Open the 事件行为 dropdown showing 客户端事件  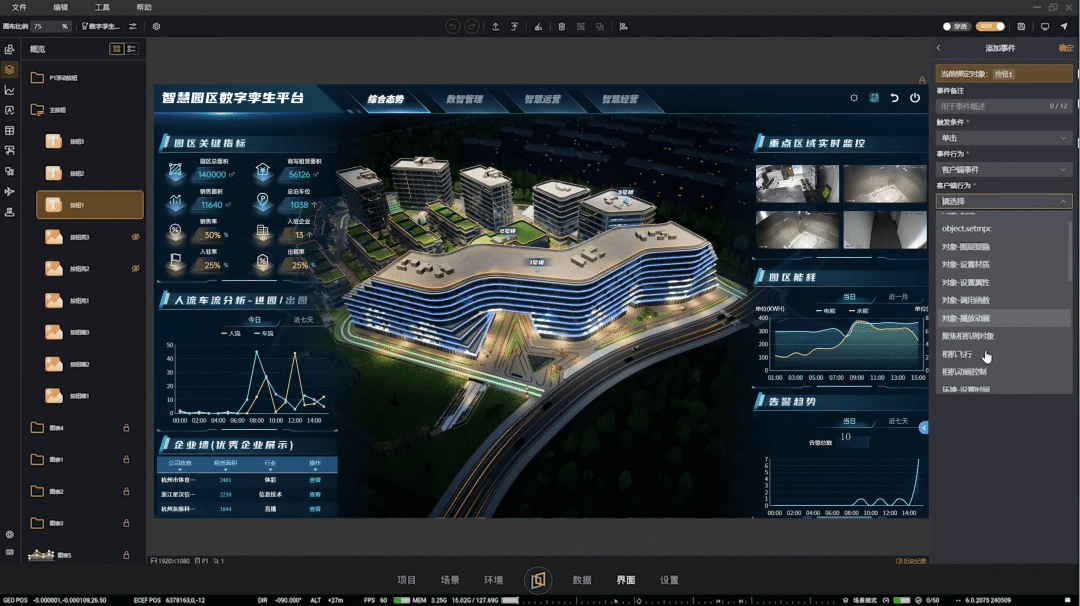tap(1003, 169)
